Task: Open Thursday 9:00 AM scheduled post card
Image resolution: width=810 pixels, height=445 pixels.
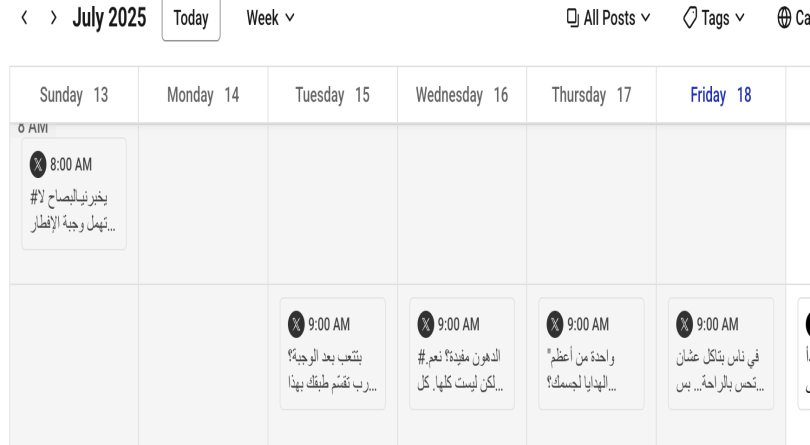Action: [591, 354]
